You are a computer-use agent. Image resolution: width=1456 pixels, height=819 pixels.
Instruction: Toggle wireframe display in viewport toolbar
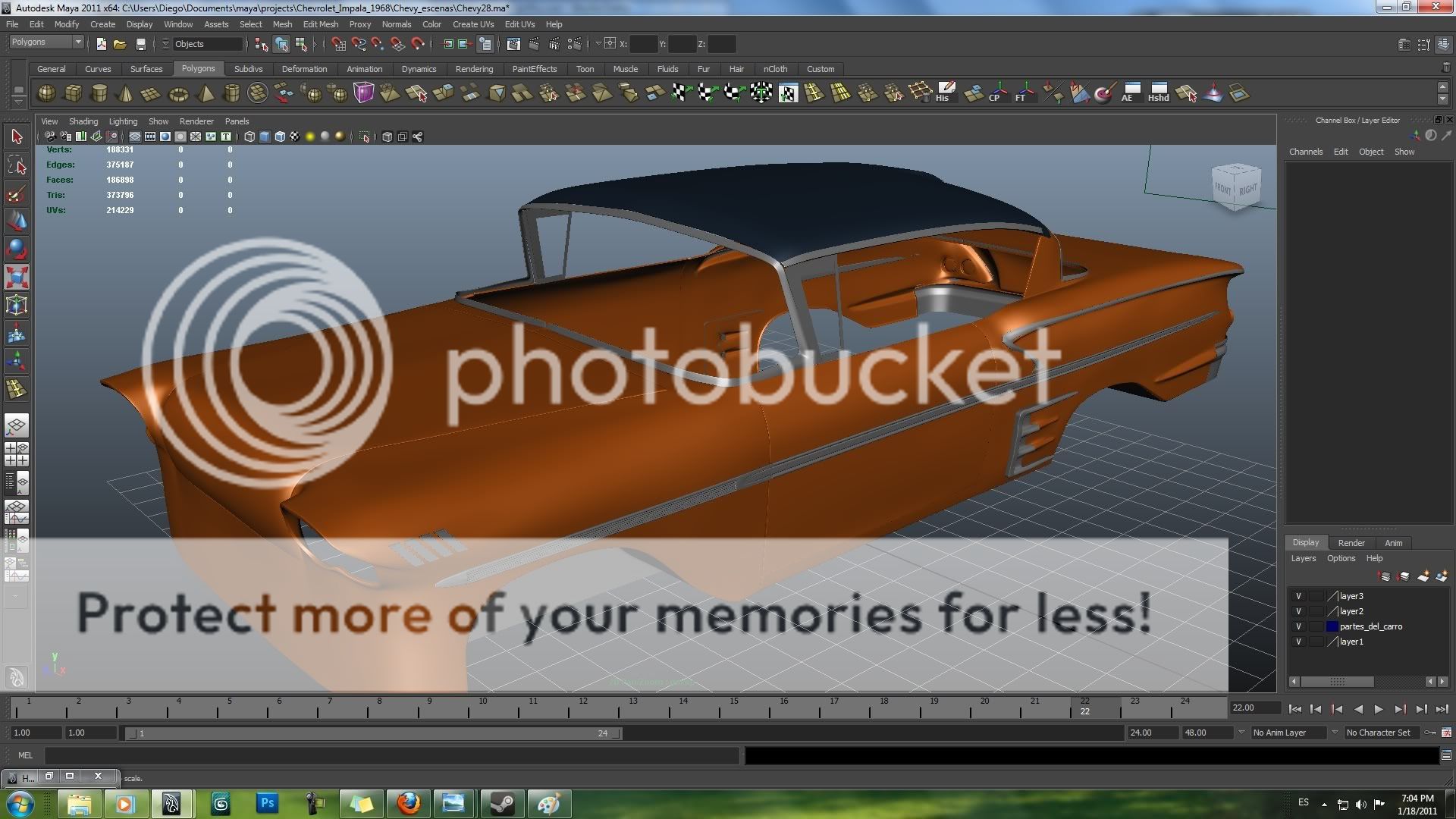click(249, 136)
